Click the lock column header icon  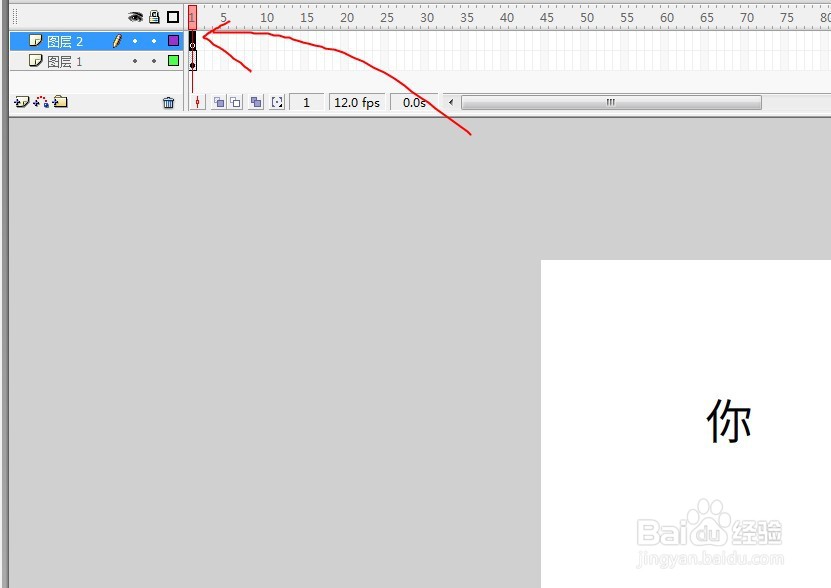[x=153, y=17]
